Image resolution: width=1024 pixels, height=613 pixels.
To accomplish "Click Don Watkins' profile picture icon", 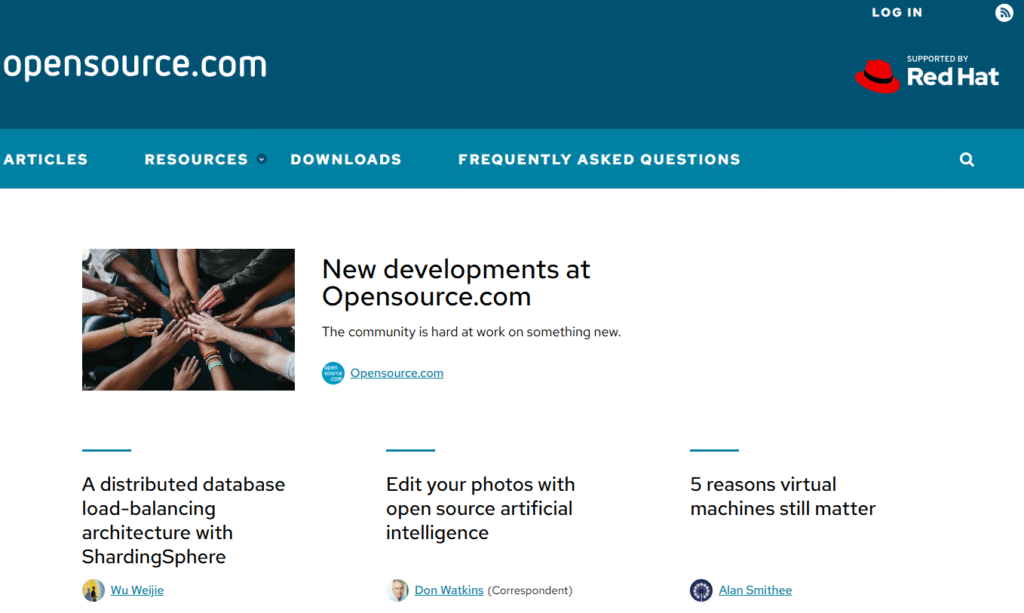I will click(x=398, y=590).
